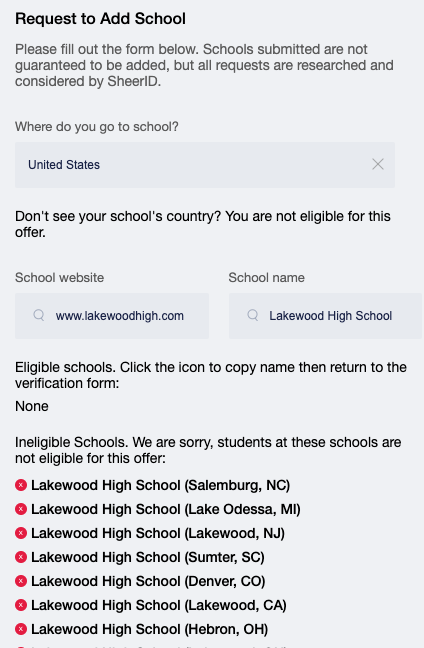Click red X icon beside Lakewood, NJ school
424x648 pixels.
pos(21,533)
